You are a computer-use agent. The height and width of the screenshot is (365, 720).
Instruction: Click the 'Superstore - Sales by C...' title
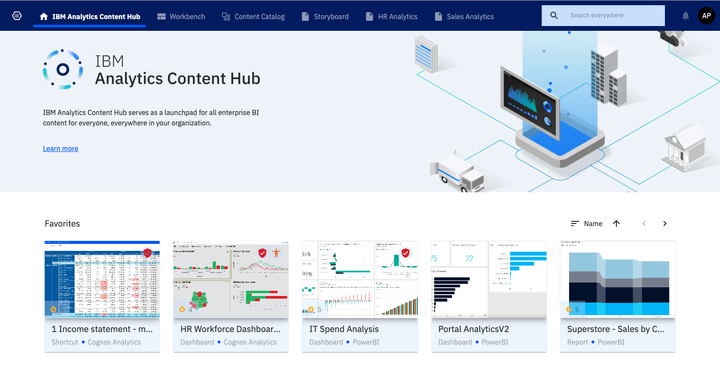click(615, 329)
